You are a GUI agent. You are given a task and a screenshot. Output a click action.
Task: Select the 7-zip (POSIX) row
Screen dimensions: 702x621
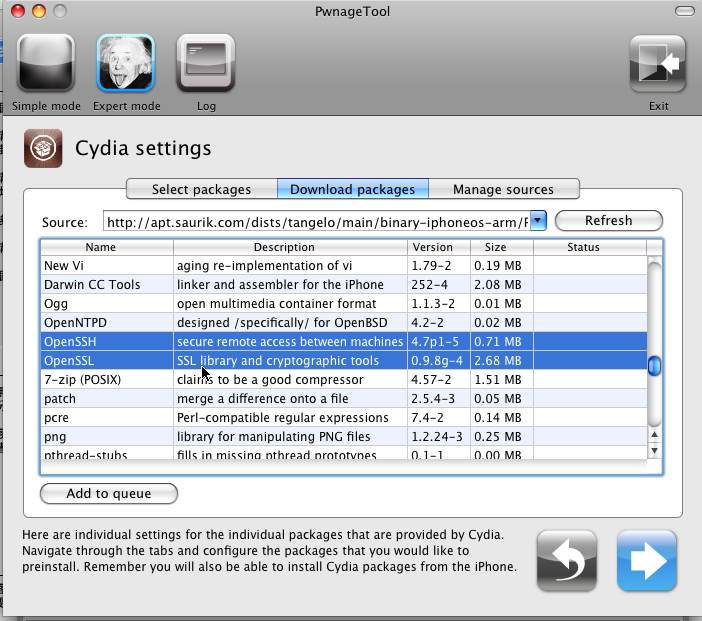point(344,380)
